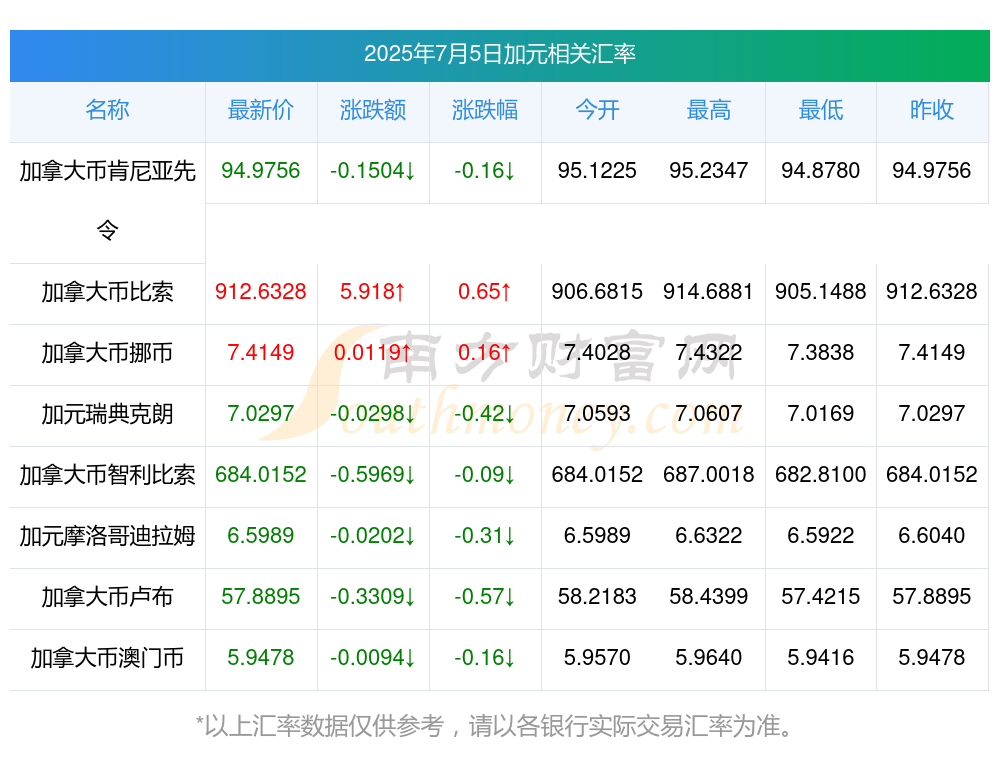Viewport: 1000px width, 757px height.
Task: Click the percentage change -0.31↓
Action: (x=485, y=536)
